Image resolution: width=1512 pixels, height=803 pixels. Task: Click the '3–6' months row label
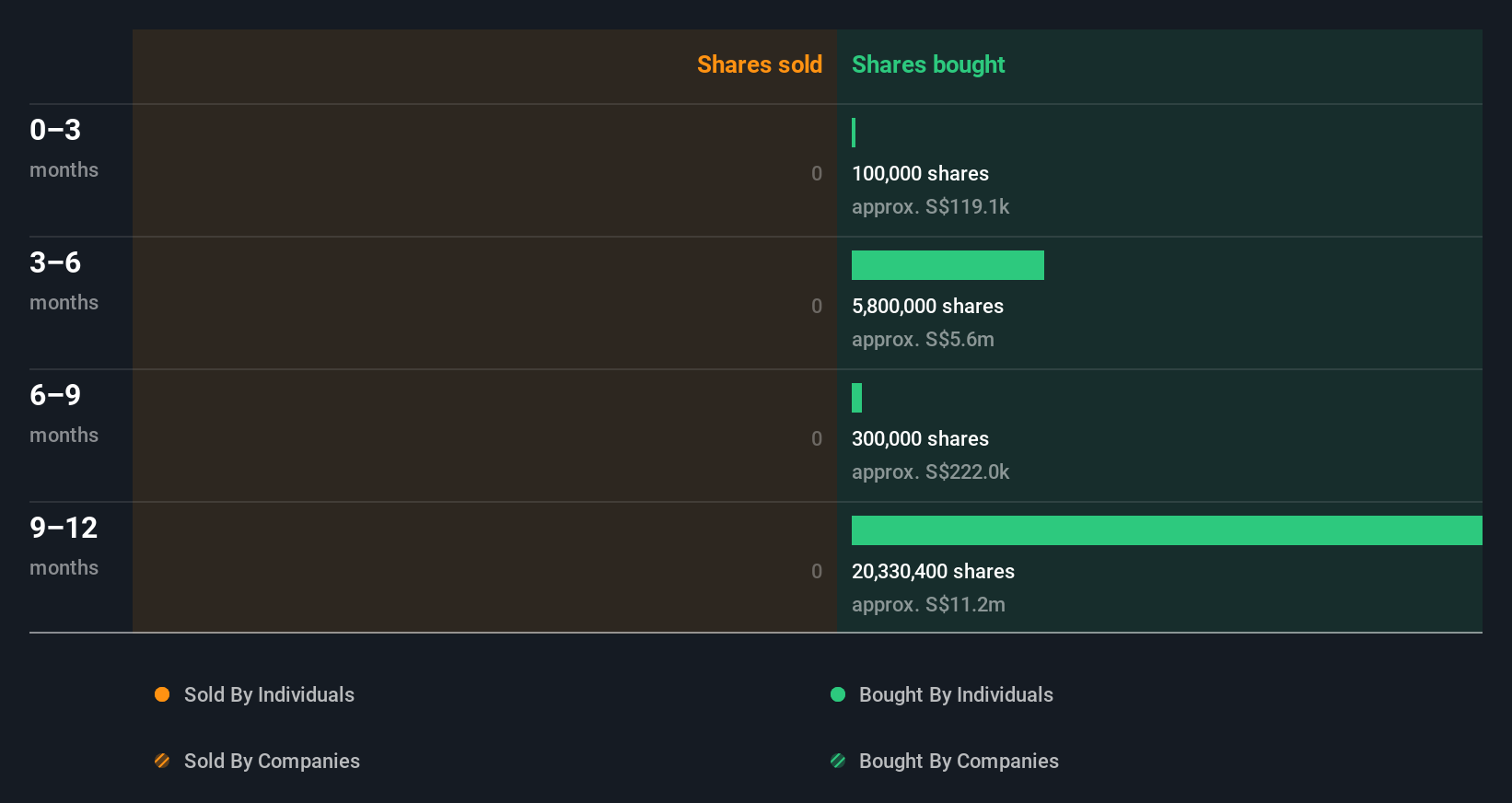55,262
